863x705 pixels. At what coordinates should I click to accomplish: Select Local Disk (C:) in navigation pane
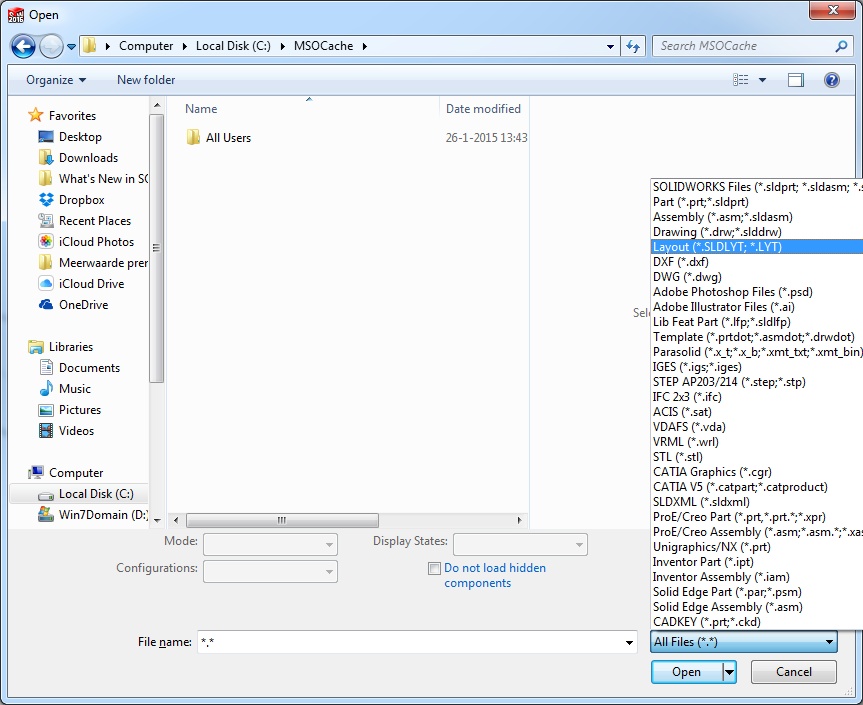pos(79,494)
